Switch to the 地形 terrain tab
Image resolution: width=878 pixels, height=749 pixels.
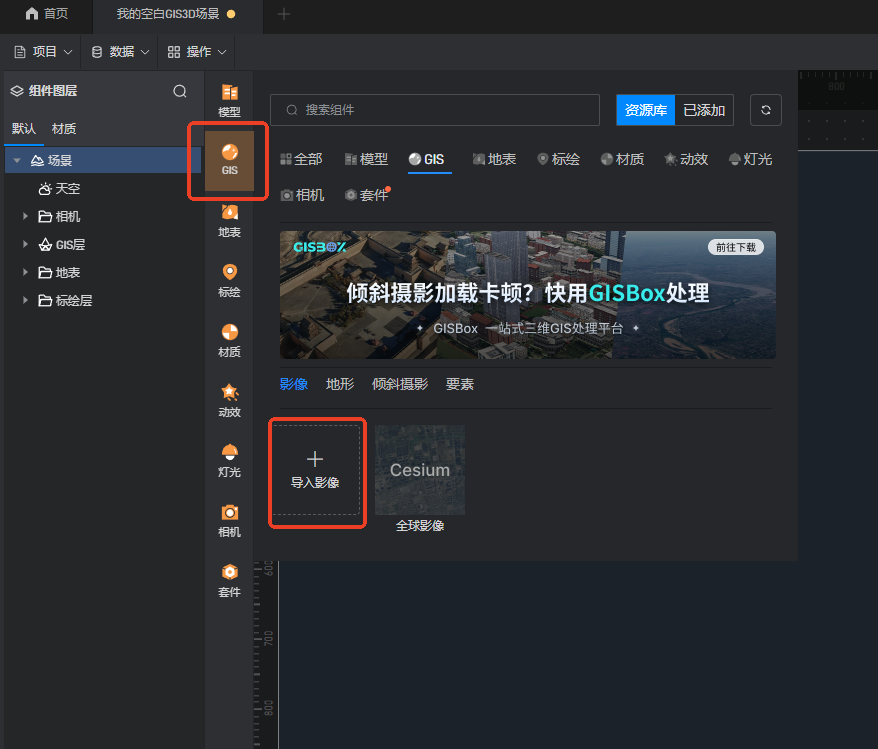340,384
